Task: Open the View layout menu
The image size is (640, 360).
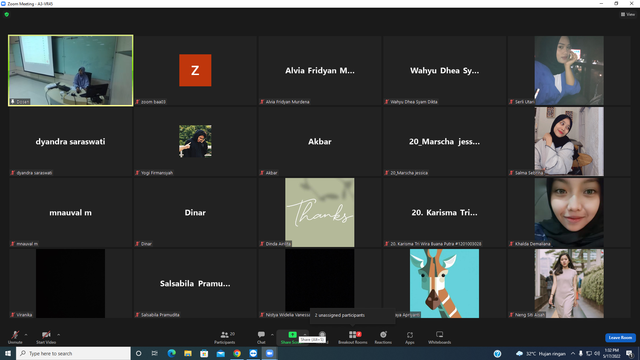Action: [628, 14]
